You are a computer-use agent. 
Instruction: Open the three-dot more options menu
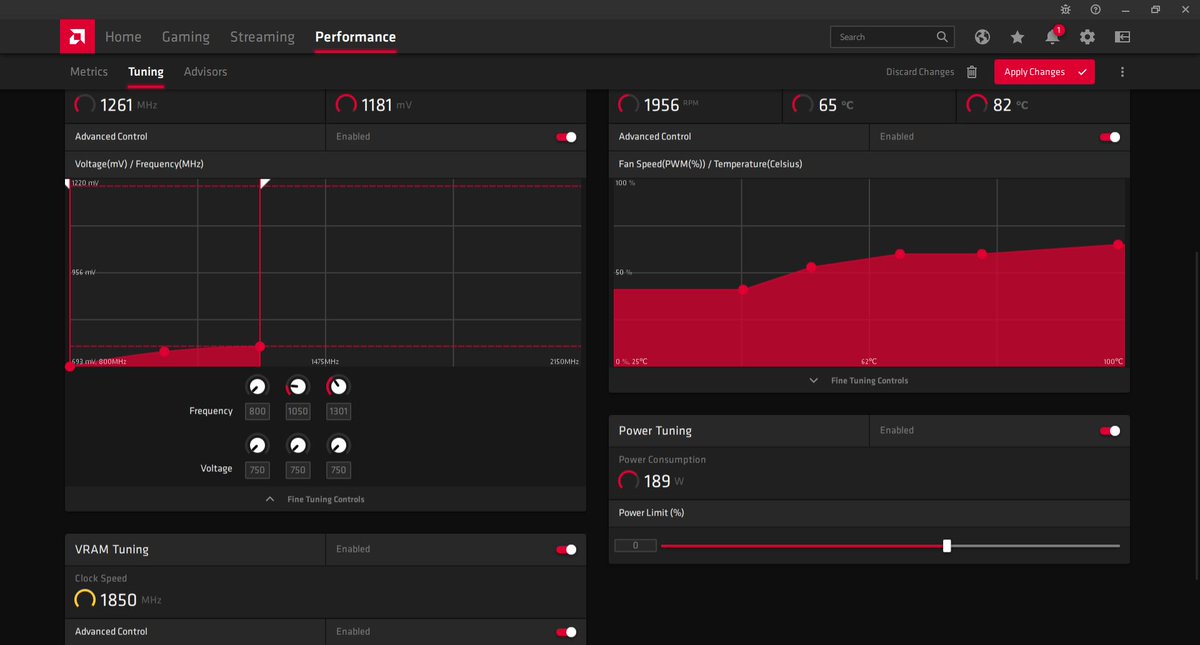tap(1123, 72)
